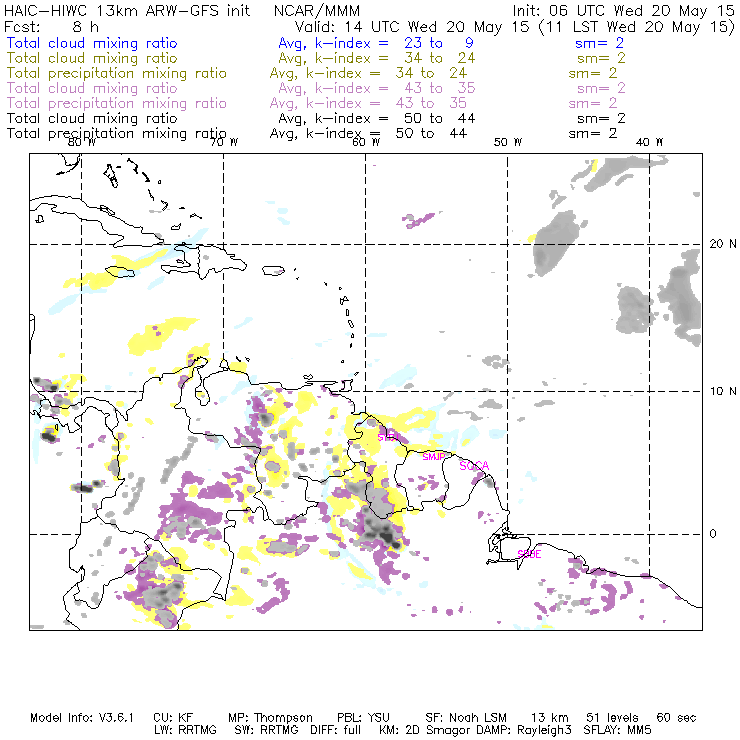Click the 'PBL: YSU' model setting
The height and width of the screenshot is (740, 740).
363,718
